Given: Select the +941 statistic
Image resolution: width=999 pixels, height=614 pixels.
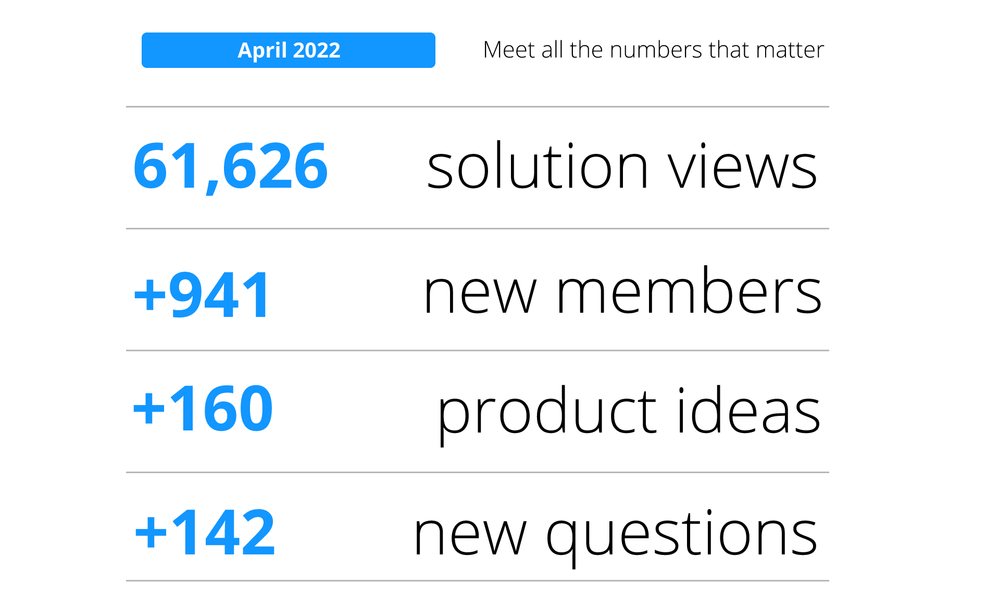Looking at the screenshot, I should tap(202, 295).
